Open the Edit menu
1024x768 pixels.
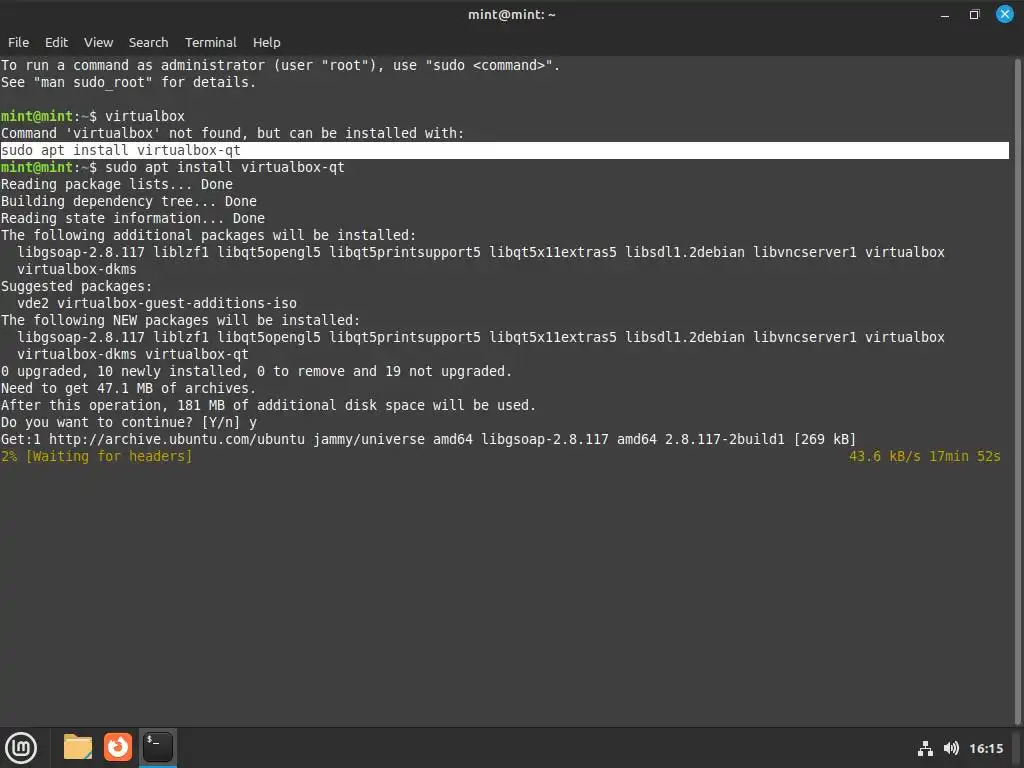point(56,42)
